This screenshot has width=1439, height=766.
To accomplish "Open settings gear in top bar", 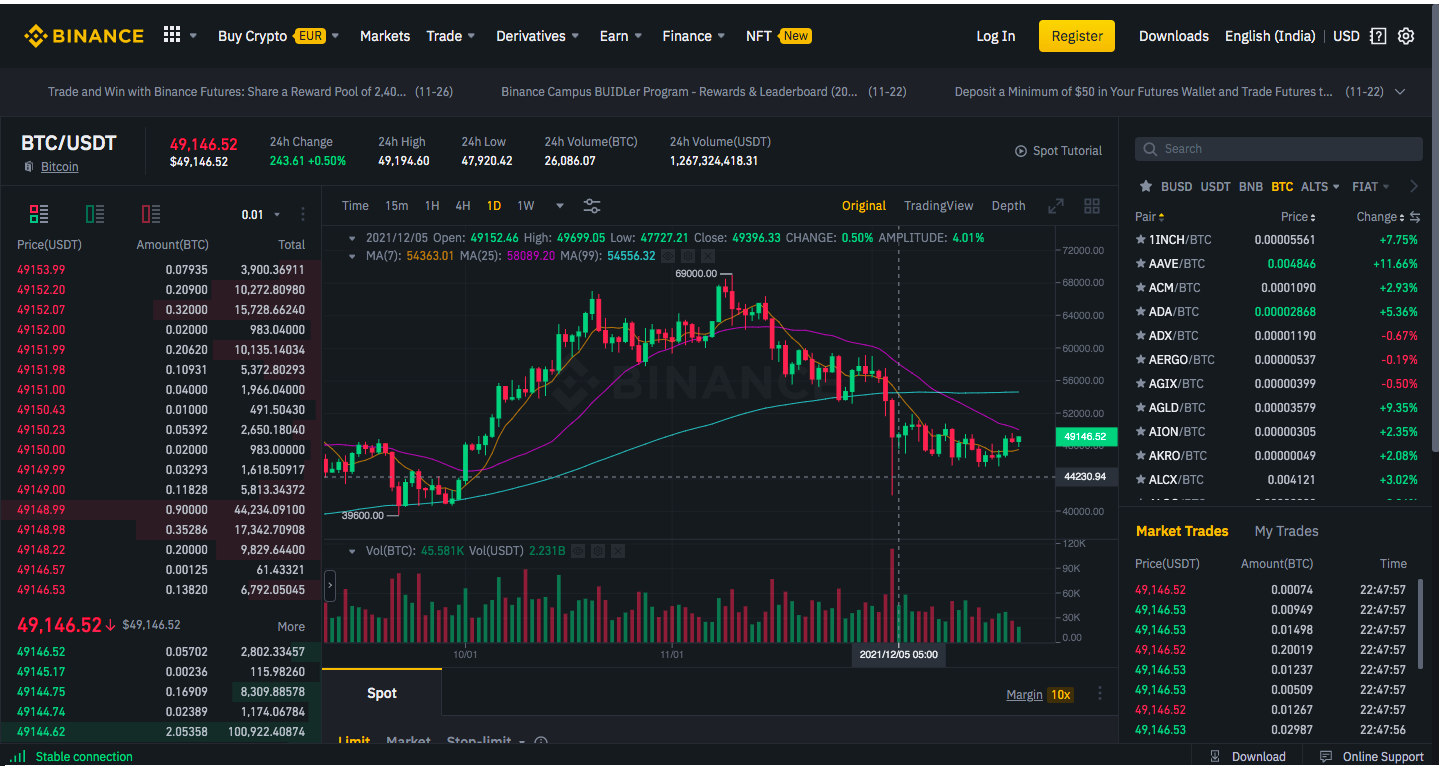I will [1406, 36].
